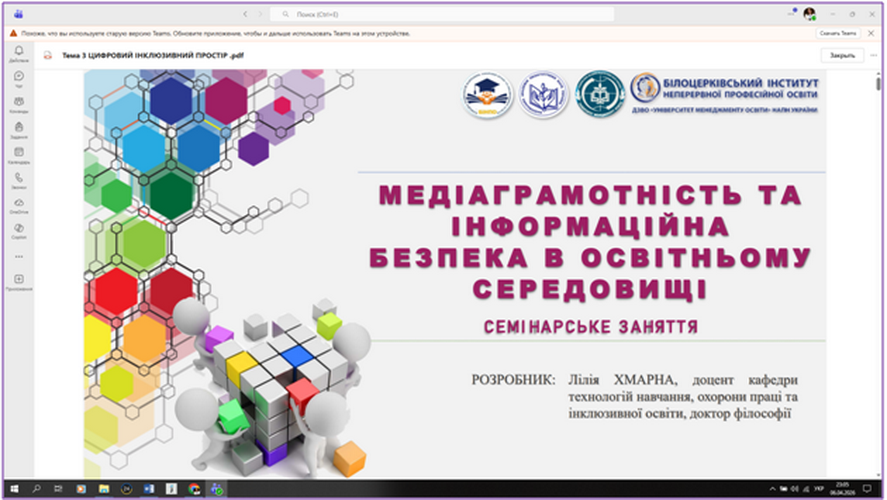
Task: Go to Teams (Команды) in the sidebar
Action: point(19,104)
